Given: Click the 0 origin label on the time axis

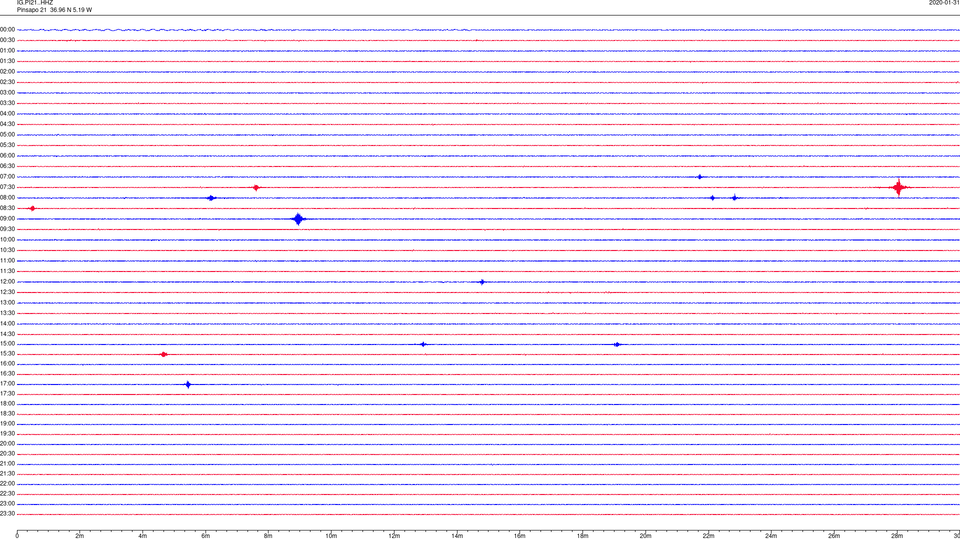Looking at the screenshot, I should click(17, 536).
